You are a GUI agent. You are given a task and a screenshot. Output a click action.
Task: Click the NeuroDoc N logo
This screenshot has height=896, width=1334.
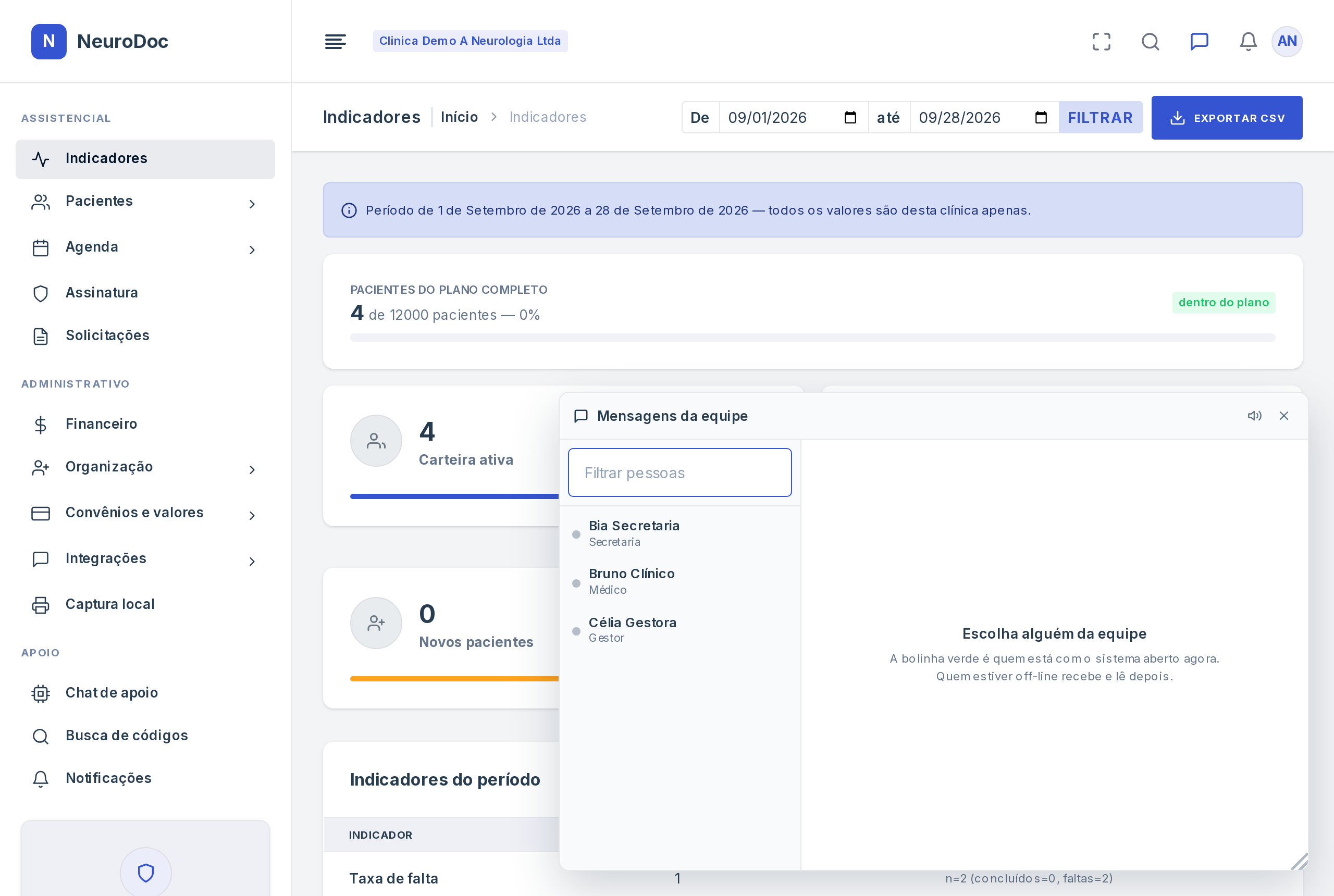tap(49, 41)
